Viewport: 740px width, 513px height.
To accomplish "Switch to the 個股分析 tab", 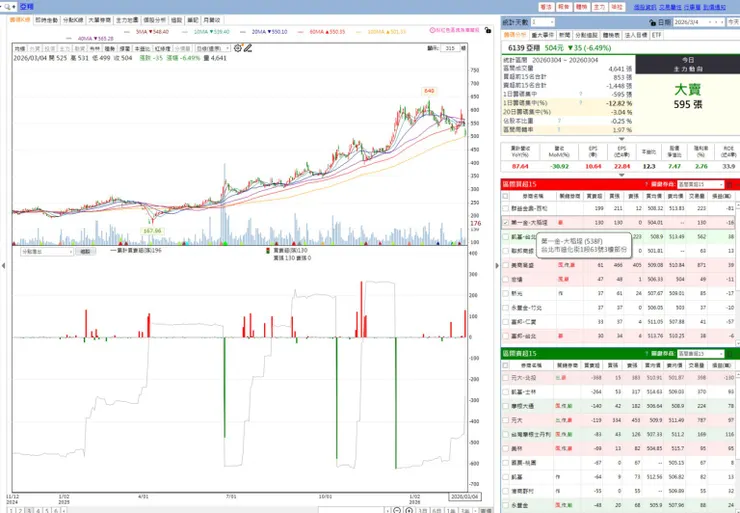I will 155,20.
